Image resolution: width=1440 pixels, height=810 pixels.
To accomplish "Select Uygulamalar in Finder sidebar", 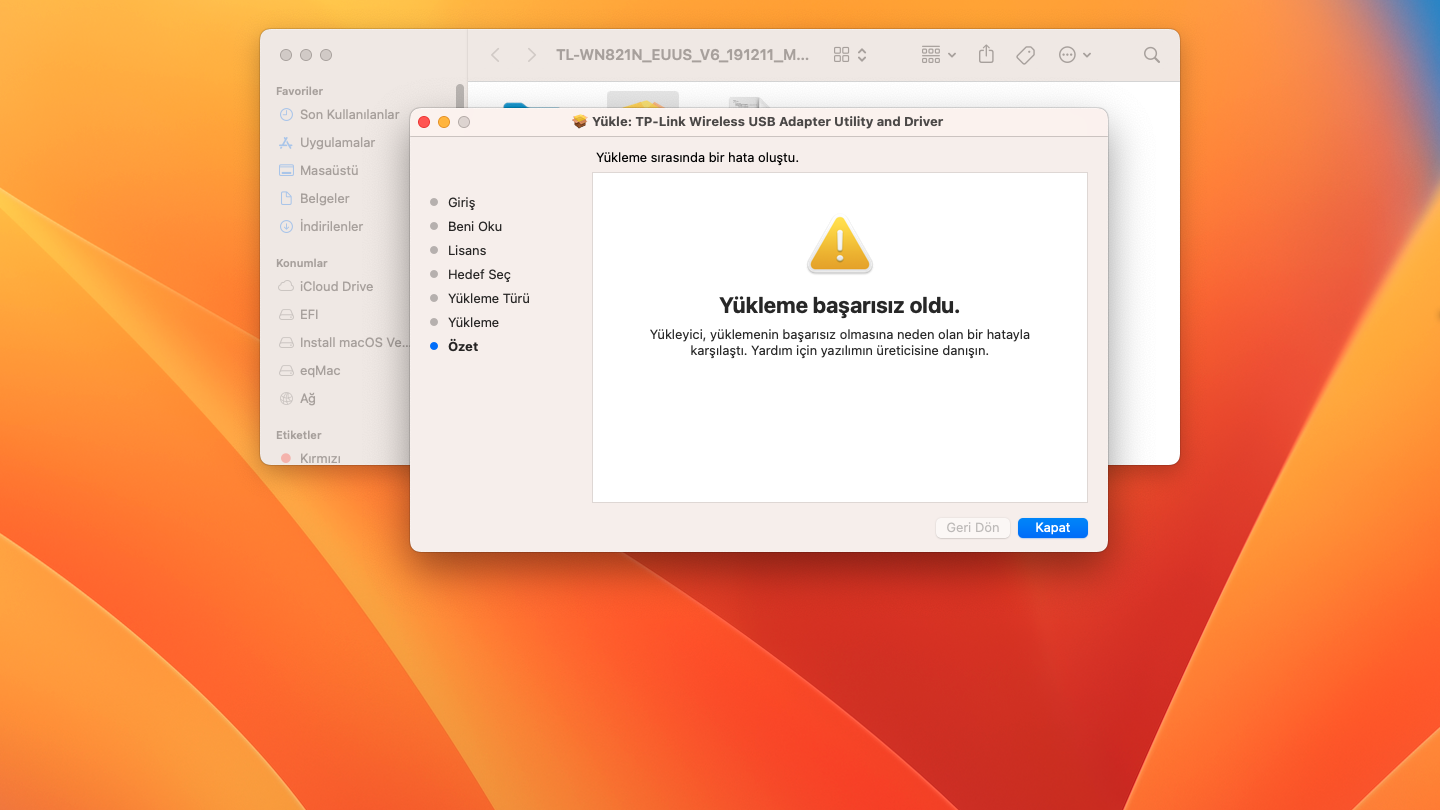I will 337,142.
